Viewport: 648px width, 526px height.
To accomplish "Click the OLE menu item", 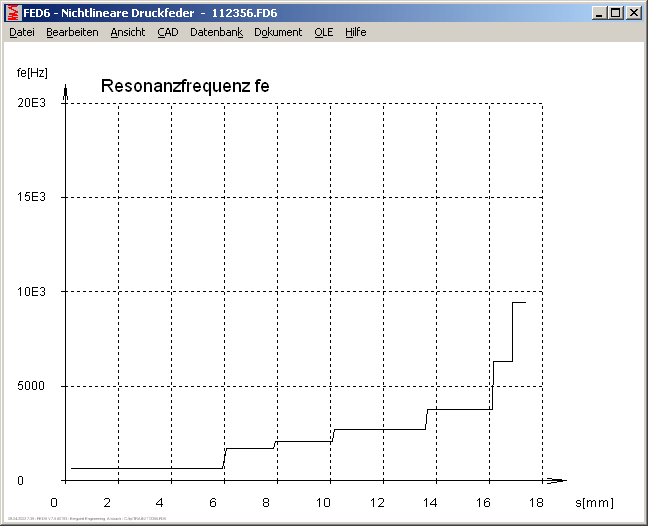I will (323, 32).
